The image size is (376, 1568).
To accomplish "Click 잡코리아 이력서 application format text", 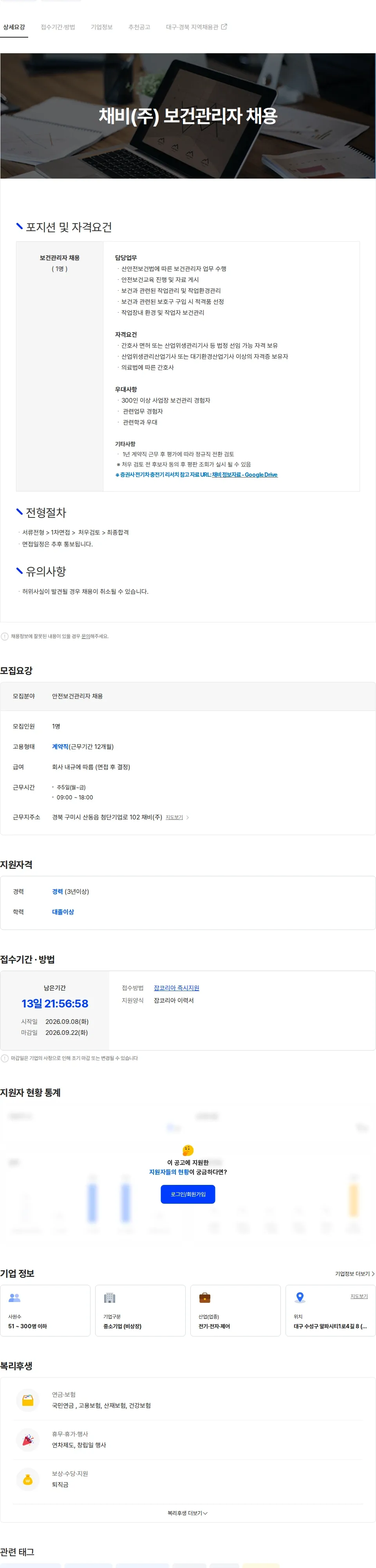I will (x=174, y=1001).
